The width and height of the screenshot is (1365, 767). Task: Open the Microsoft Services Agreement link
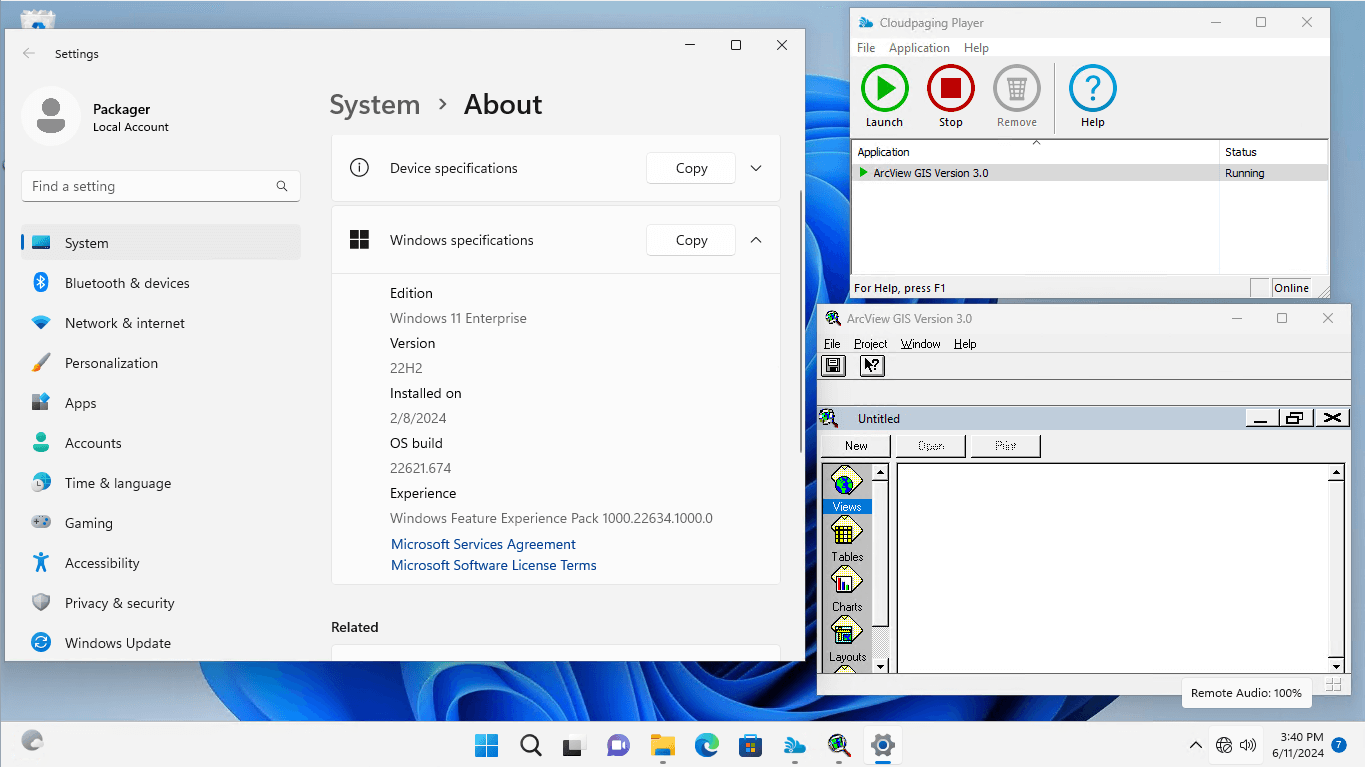tap(483, 544)
